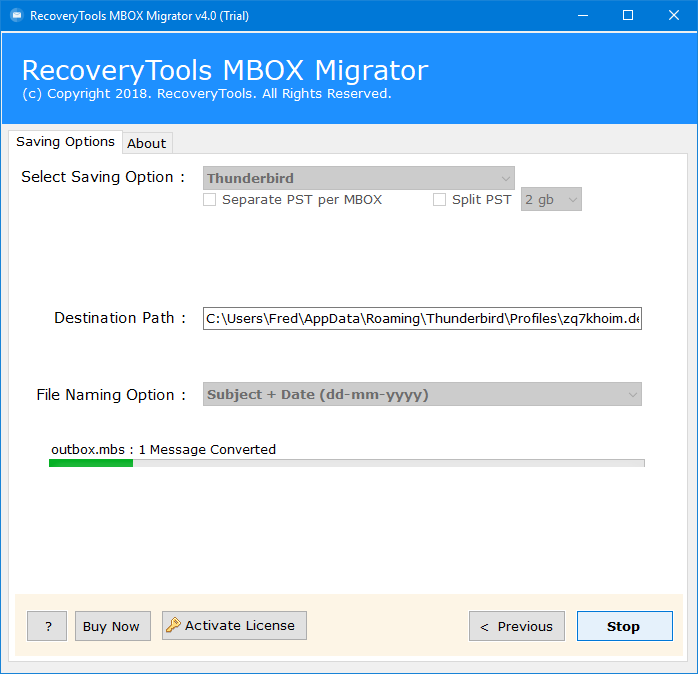The image size is (698, 674).
Task: Click the 'outbox.mbs : 1 Message Converted' status text
Action: [x=163, y=450]
